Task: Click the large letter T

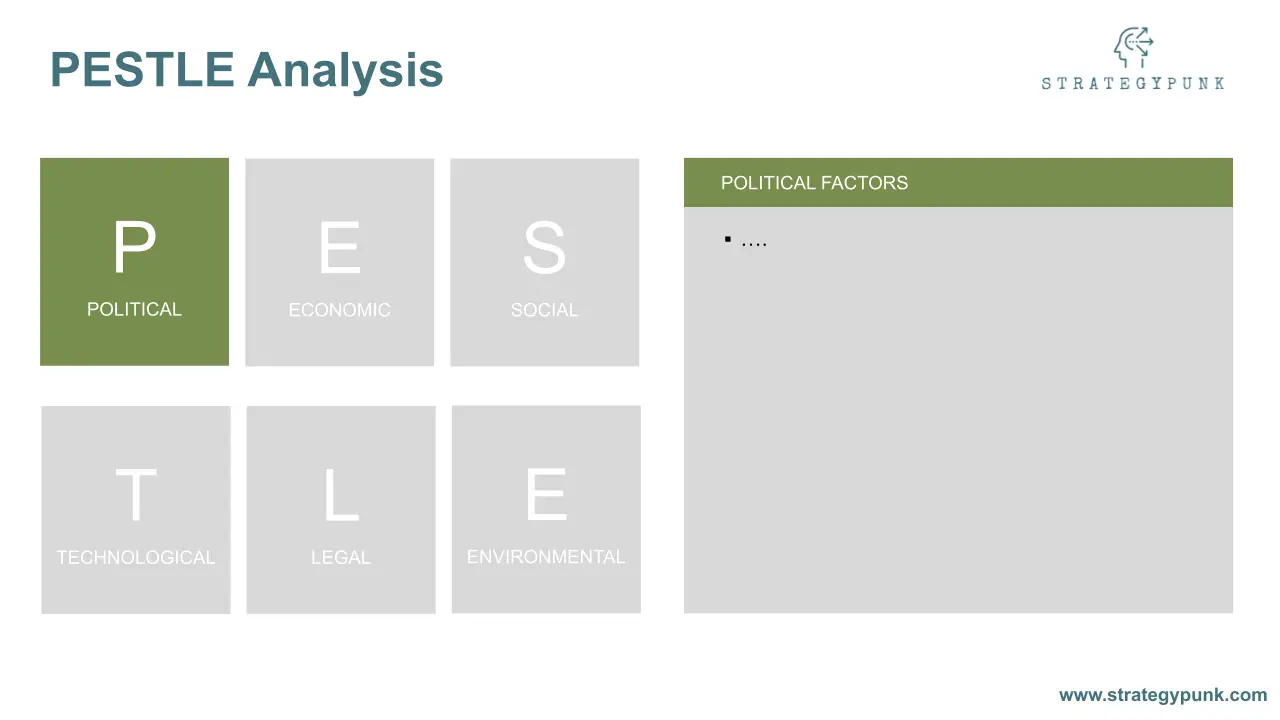Action: (135, 496)
